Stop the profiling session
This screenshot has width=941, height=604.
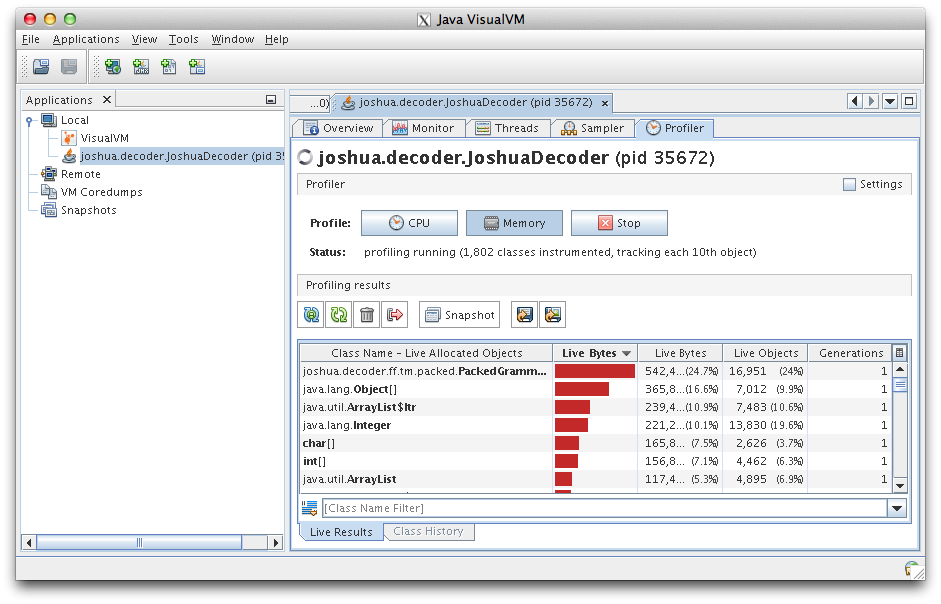[x=619, y=223]
